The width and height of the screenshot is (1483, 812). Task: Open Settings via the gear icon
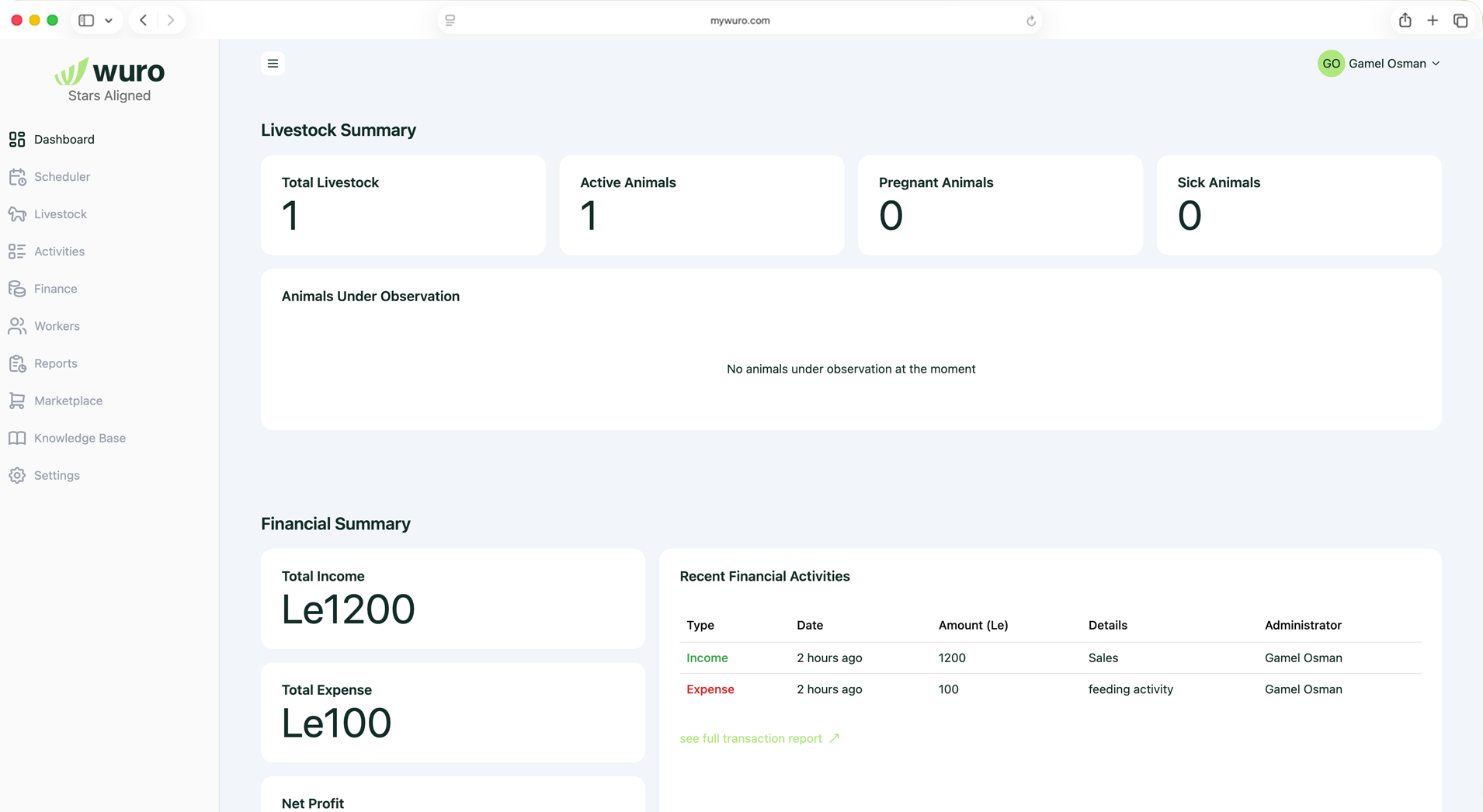click(17, 475)
